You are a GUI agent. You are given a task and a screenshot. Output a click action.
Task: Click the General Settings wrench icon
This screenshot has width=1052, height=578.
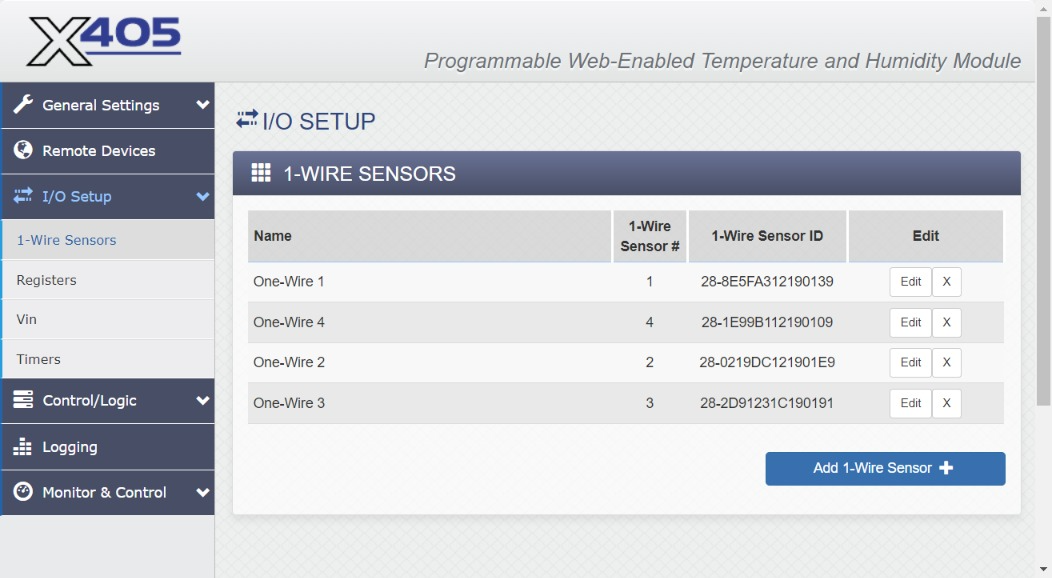tap(23, 105)
